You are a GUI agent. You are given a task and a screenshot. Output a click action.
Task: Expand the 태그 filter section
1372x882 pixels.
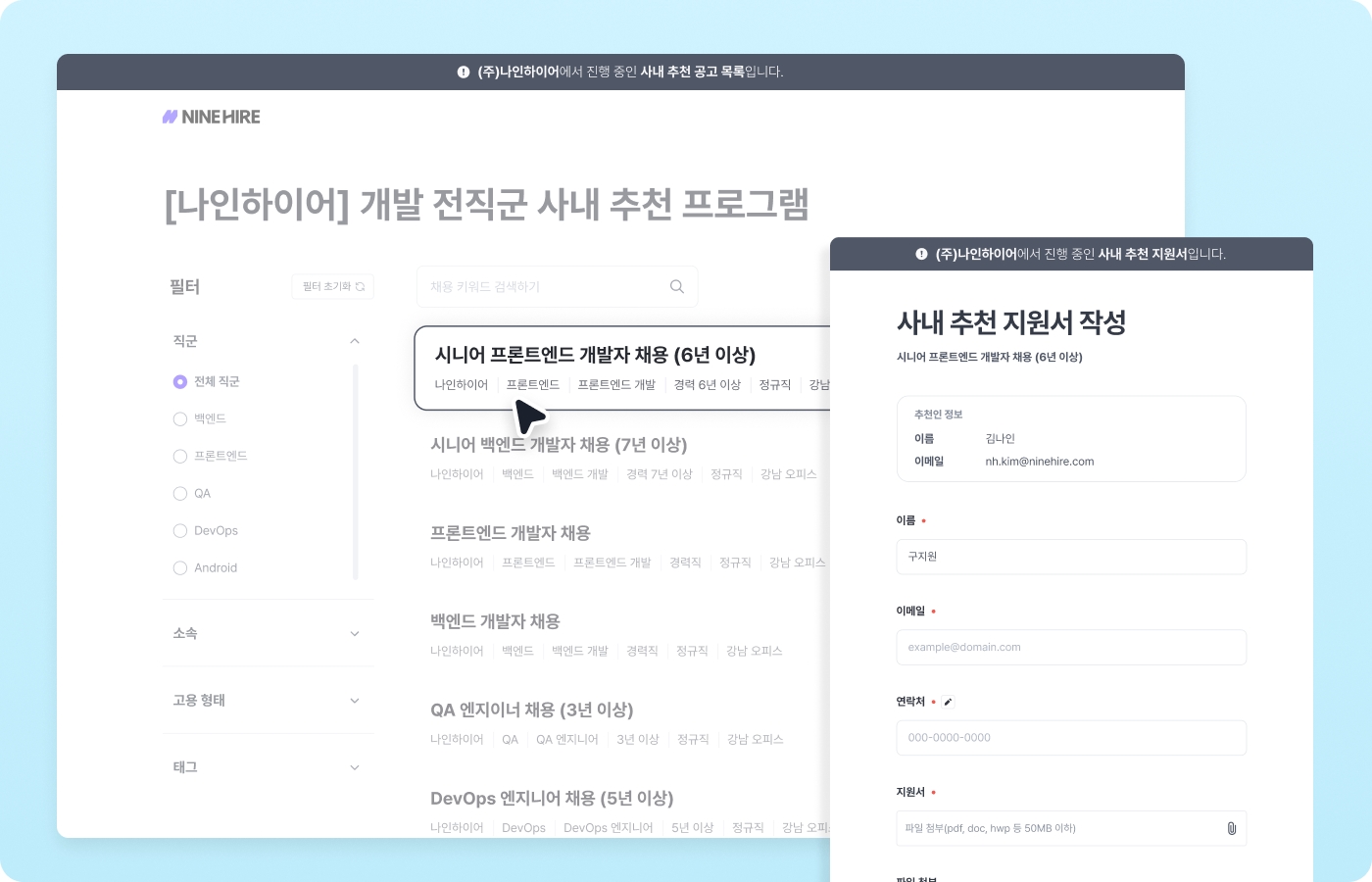click(x=355, y=767)
